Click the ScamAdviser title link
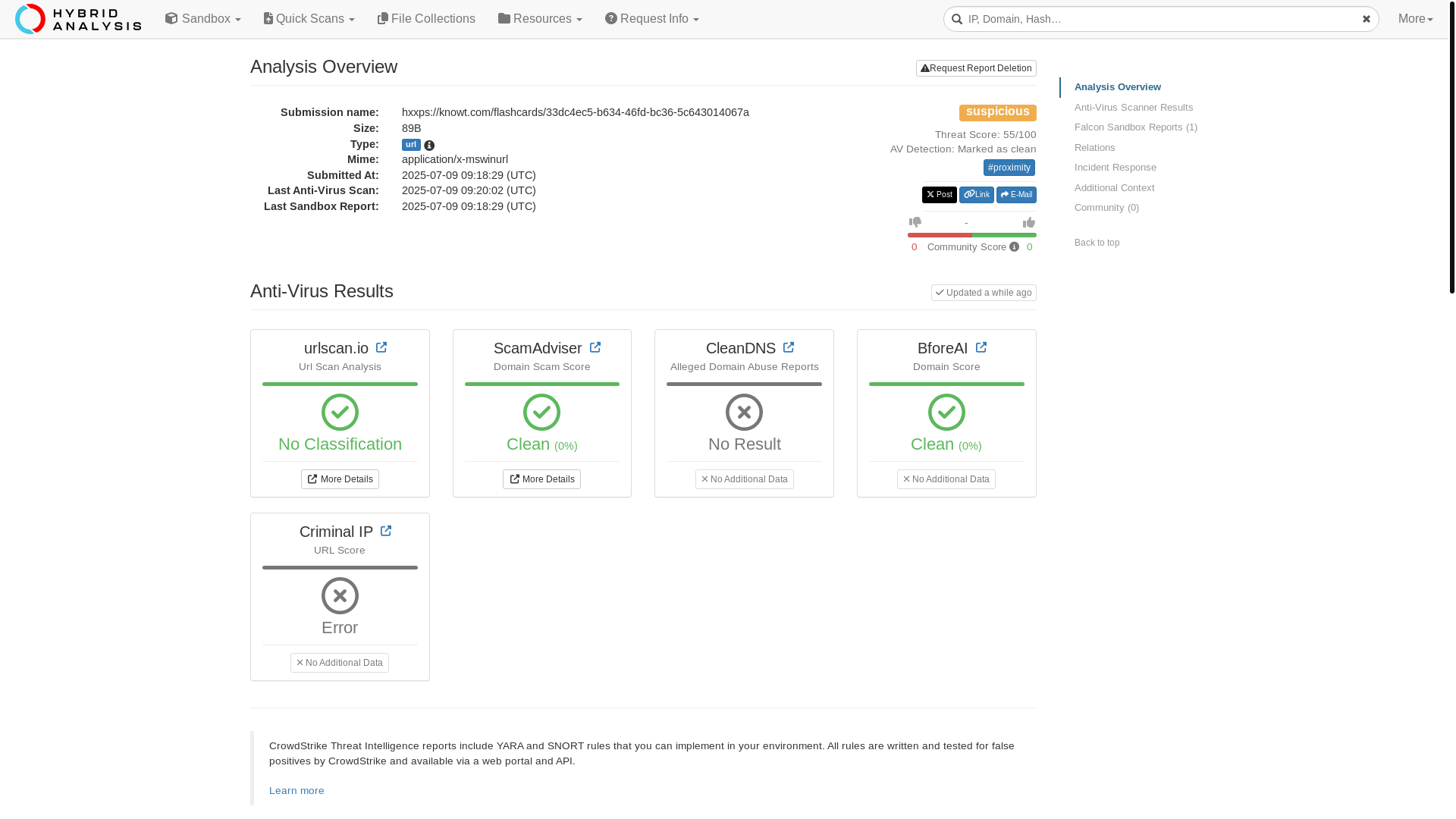Viewport: 1456px width, 819px height. 538,348
